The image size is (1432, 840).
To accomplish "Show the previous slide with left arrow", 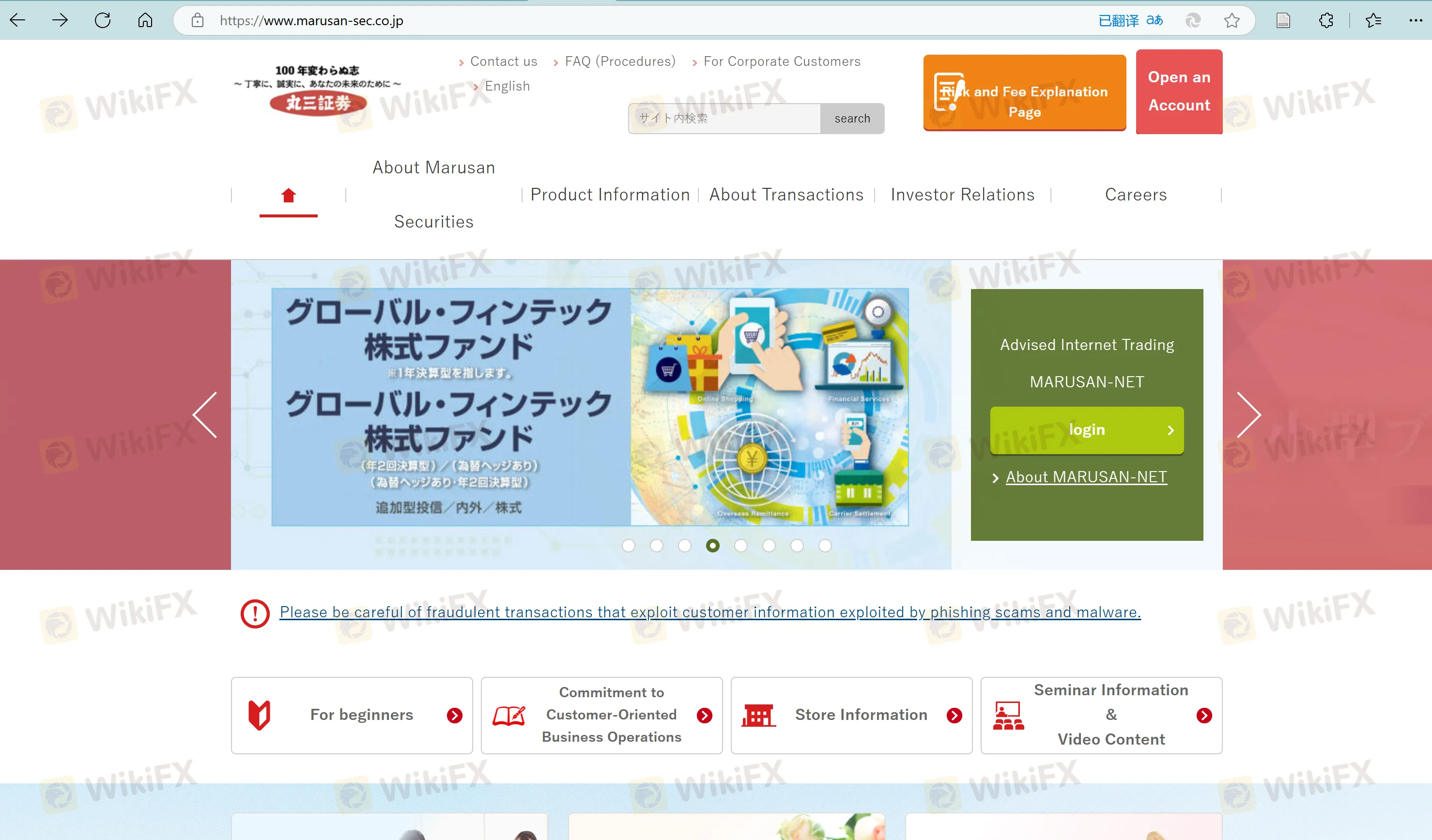I will 205,414.
